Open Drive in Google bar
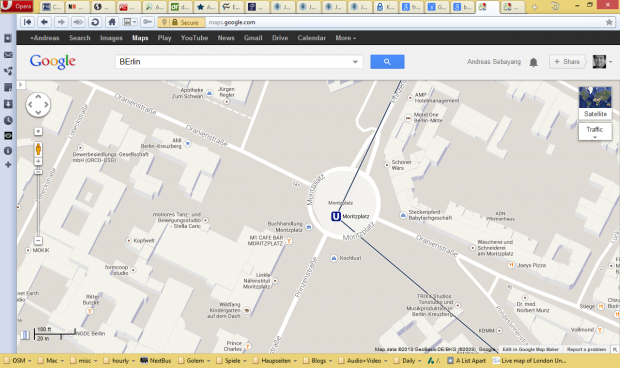 point(280,38)
